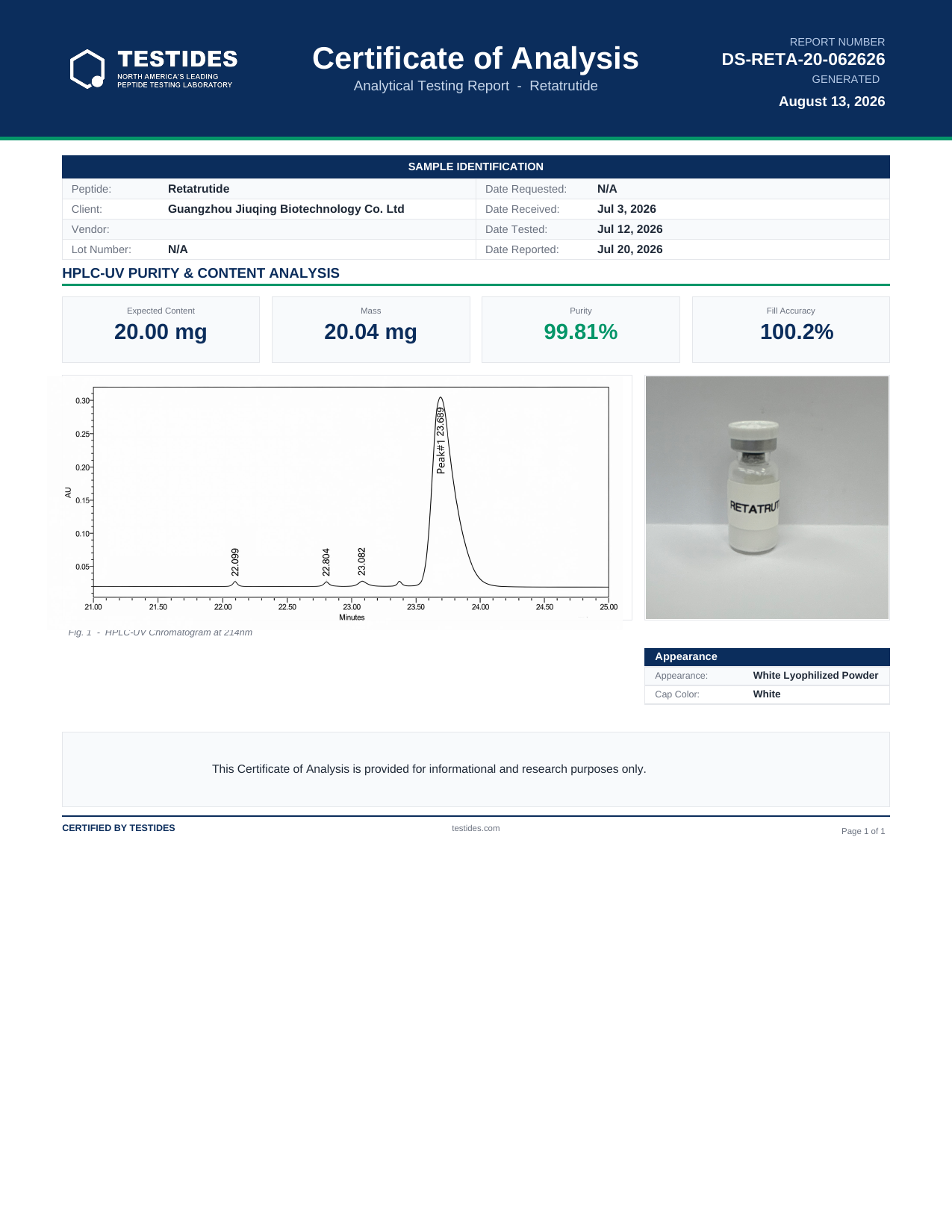Select the Cap Color White value

pos(767,694)
